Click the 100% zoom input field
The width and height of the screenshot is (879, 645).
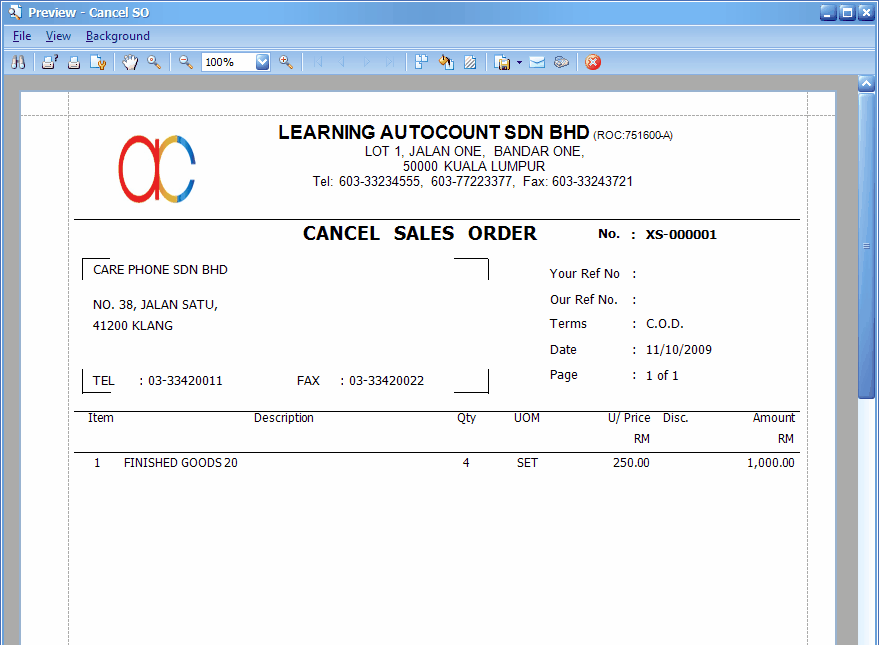coord(229,62)
